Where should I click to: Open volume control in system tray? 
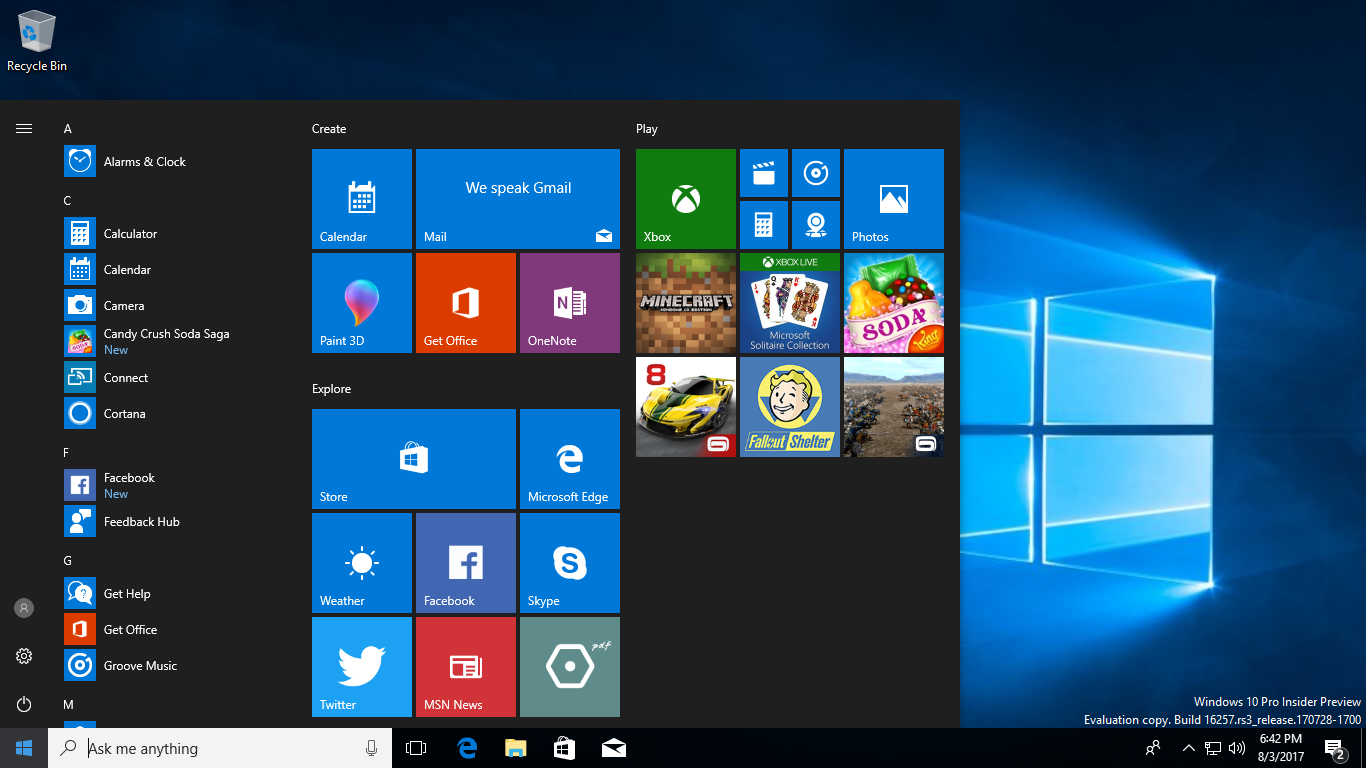(1237, 748)
